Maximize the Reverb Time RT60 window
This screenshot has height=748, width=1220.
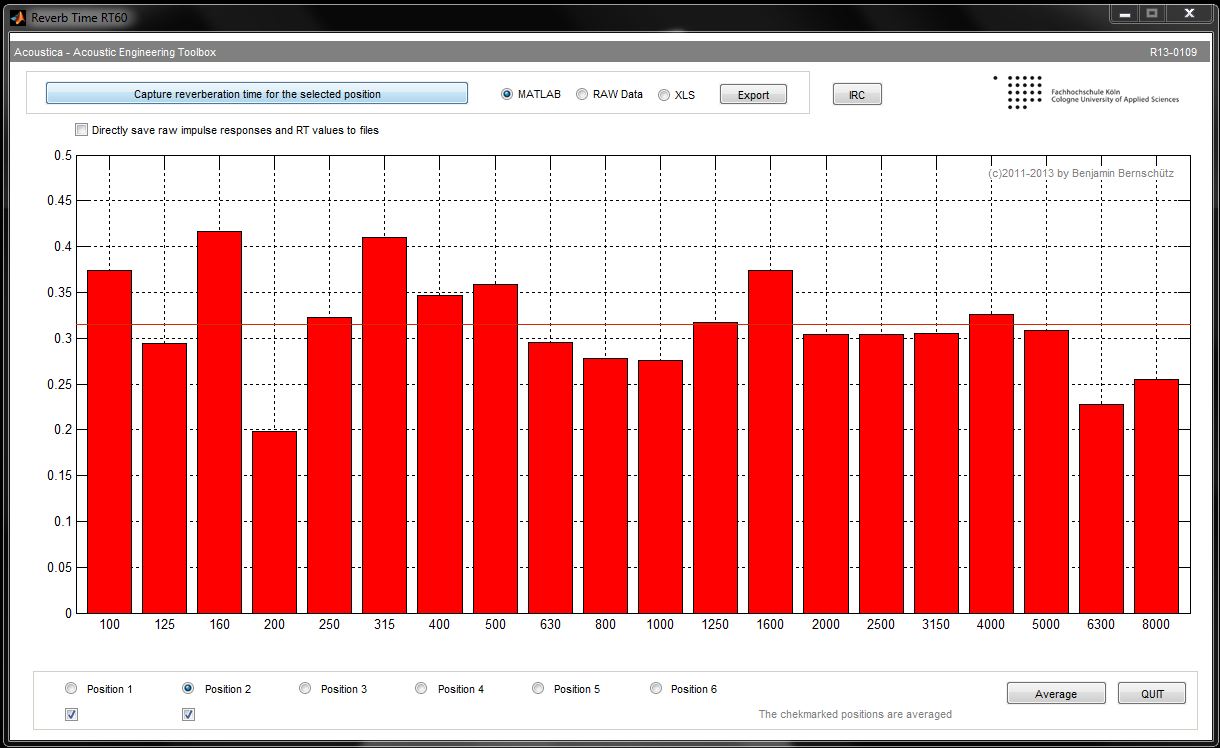pos(1152,13)
